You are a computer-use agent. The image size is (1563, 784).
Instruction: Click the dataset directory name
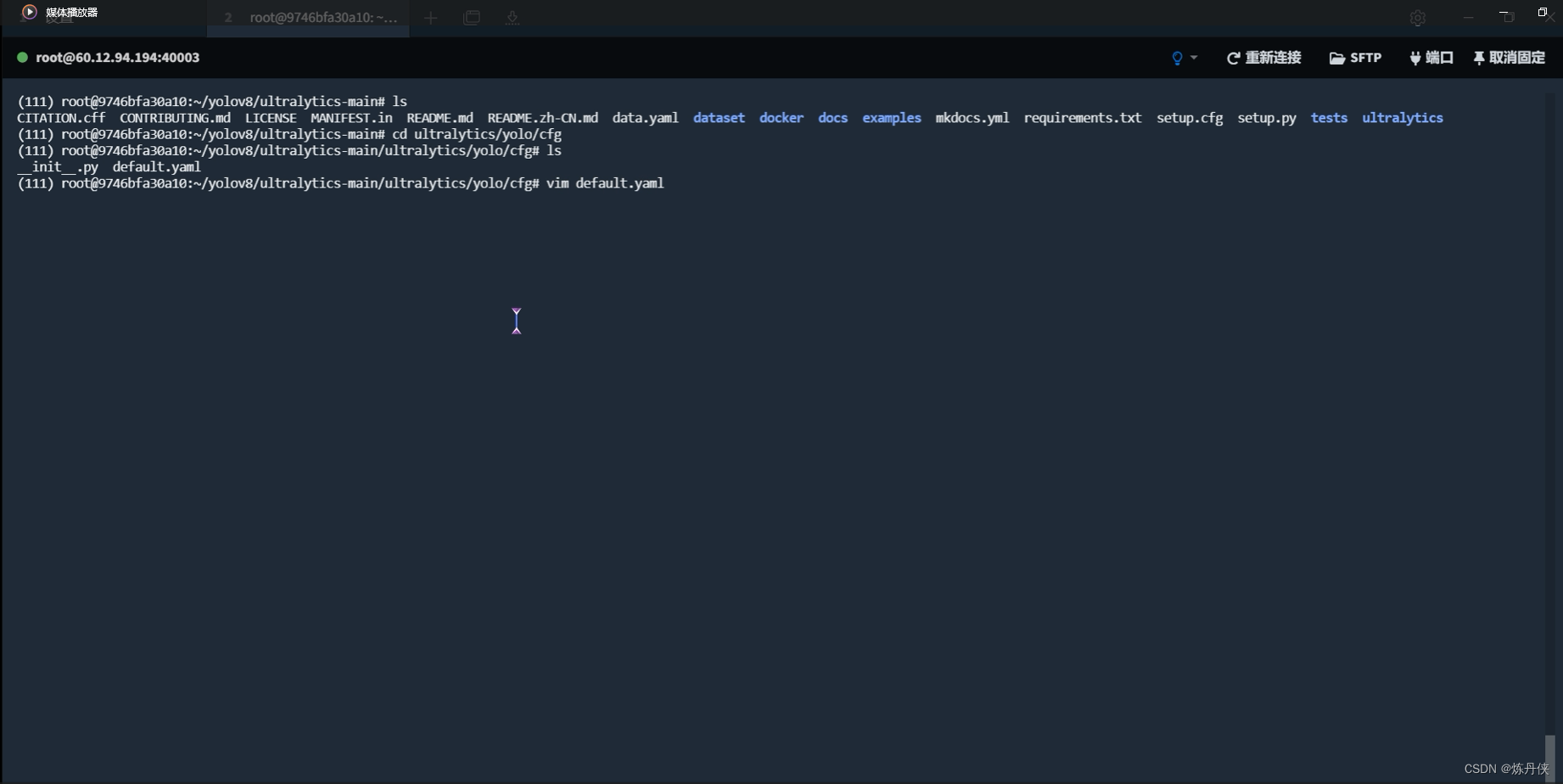[x=719, y=118]
